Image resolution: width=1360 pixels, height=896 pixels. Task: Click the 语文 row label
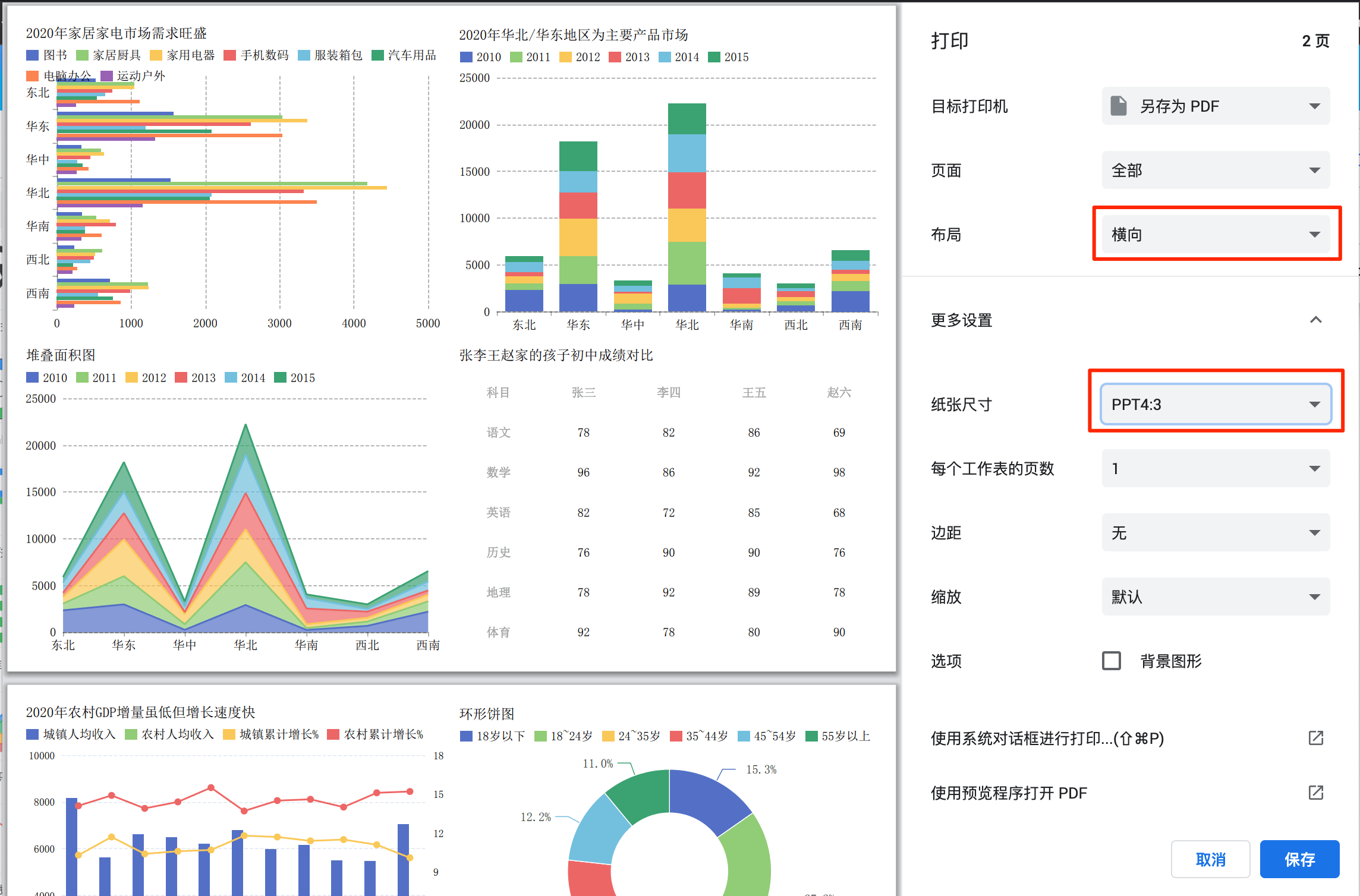click(498, 433)
